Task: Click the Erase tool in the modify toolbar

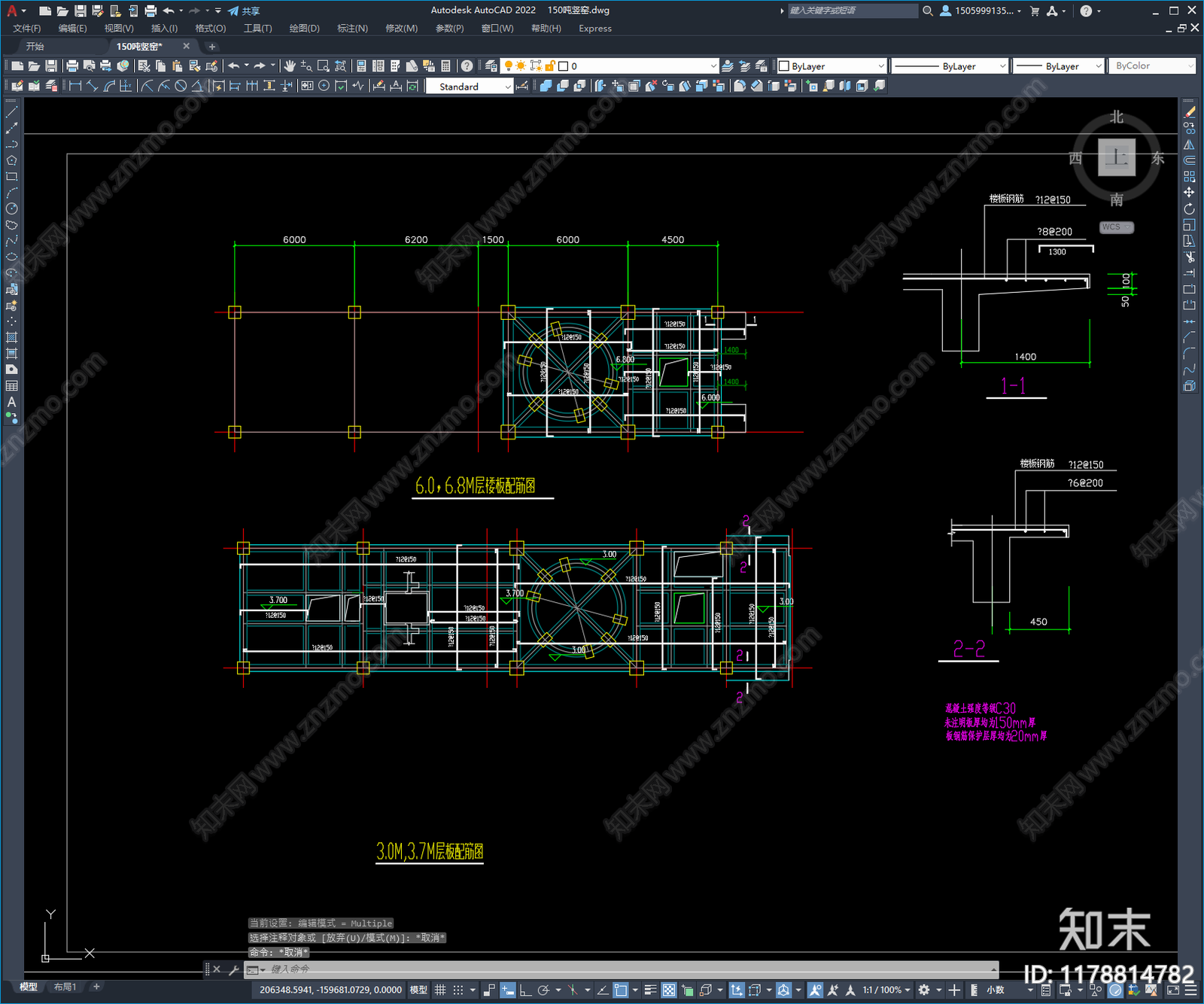Action: tap(1189, 112)
